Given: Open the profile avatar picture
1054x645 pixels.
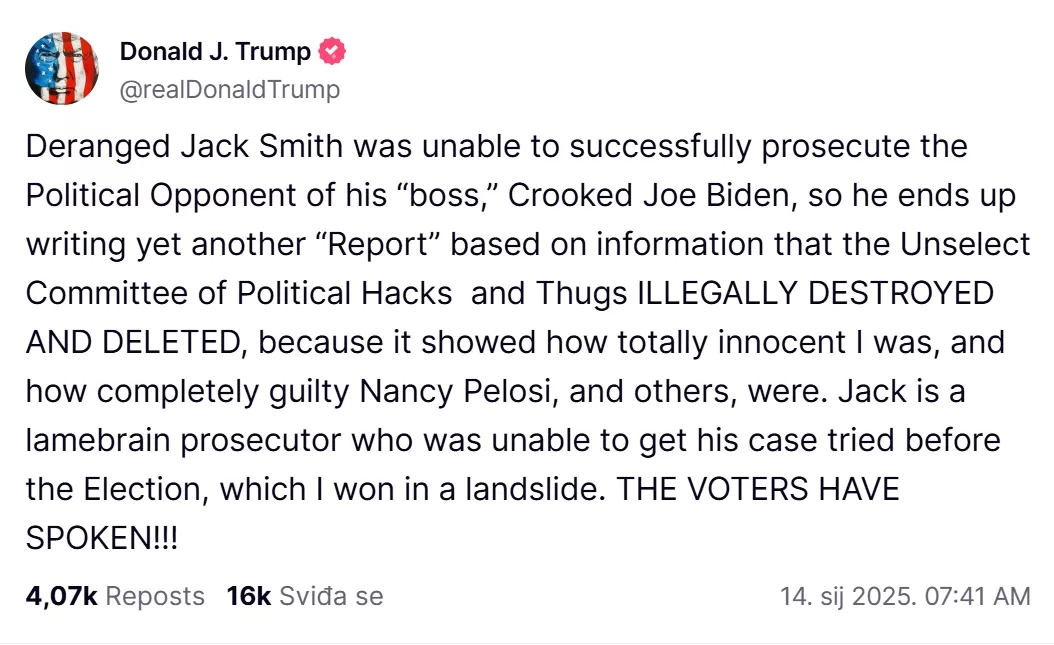Looking at the screenshot, I should point(62,68).
